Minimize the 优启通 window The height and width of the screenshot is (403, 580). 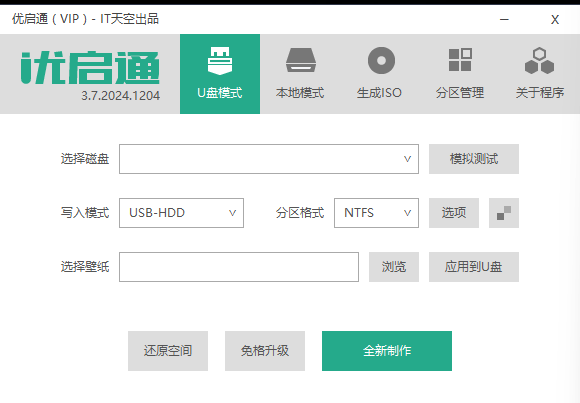pyautogui.click(x=504, y=19)
